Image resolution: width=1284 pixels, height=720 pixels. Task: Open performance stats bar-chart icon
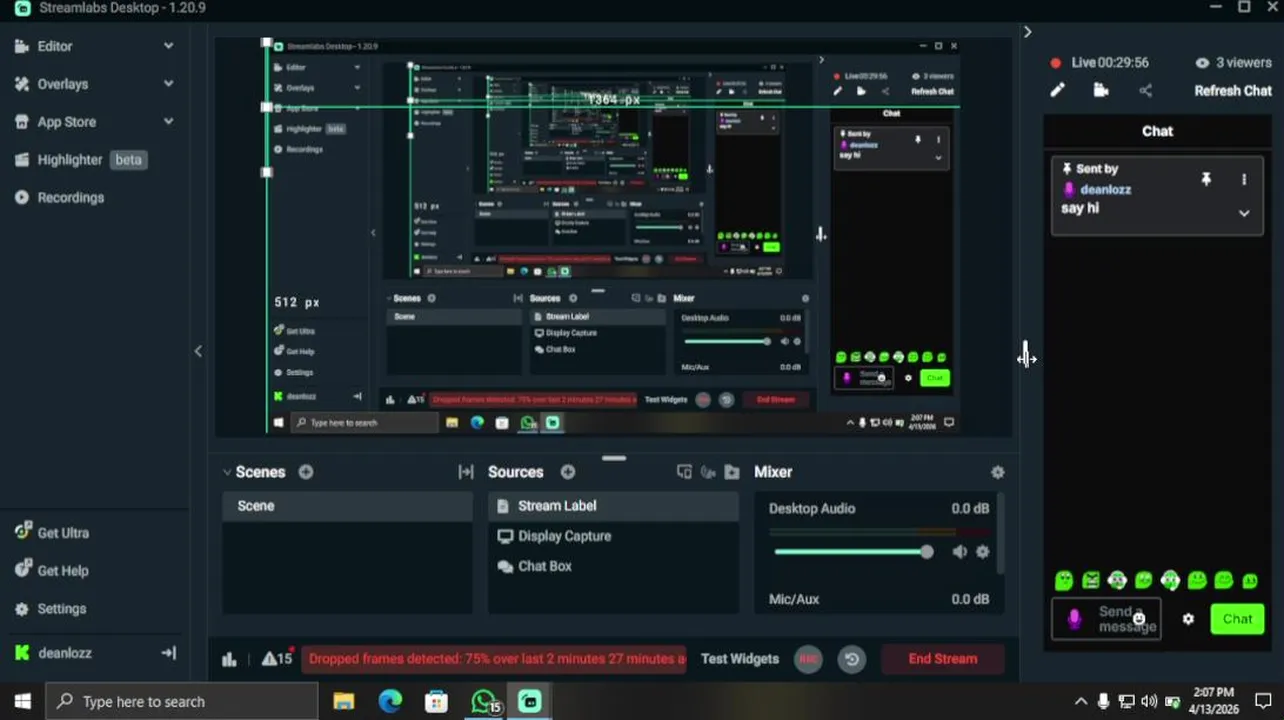tap(229, 659)
